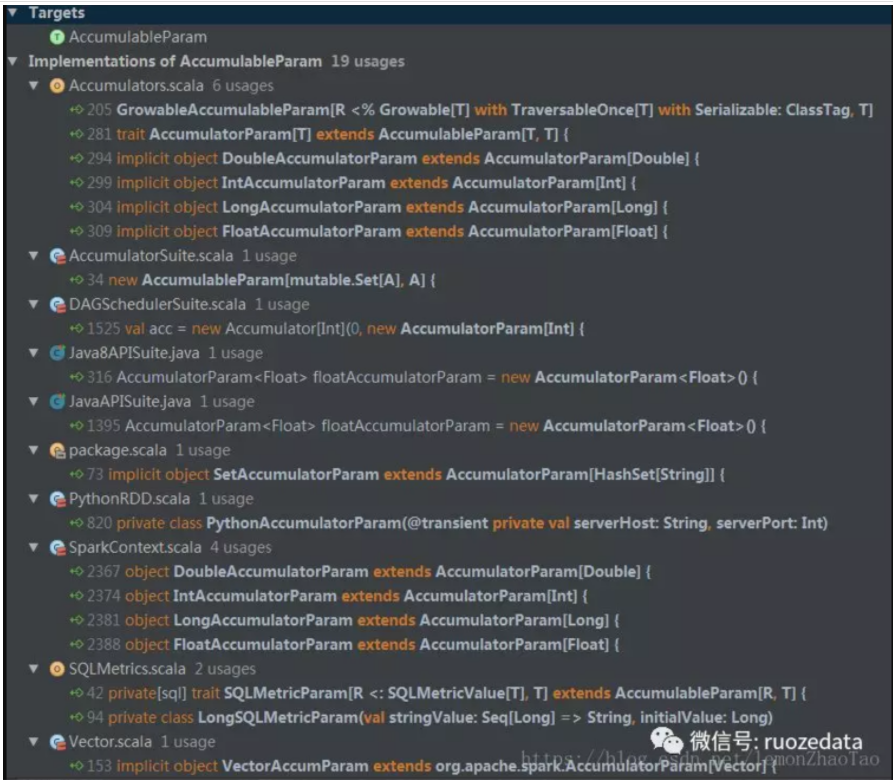Select the AccumulableParam target entry
This screenshot has width=893, height=780.
click(x=138, y=37)
